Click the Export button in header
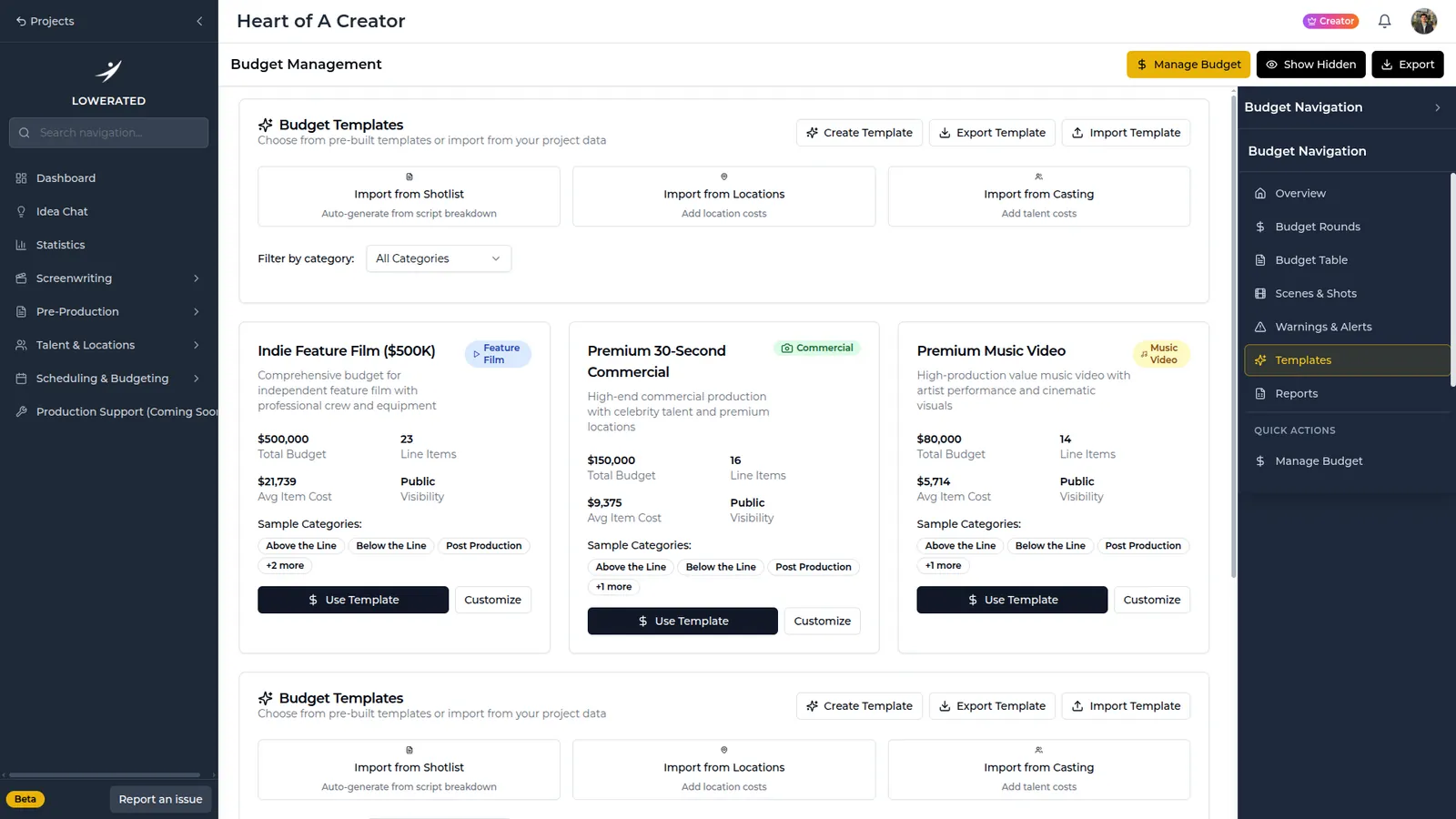The image size is (1456, 819). pyautogui.click(x=1407, y=65)
